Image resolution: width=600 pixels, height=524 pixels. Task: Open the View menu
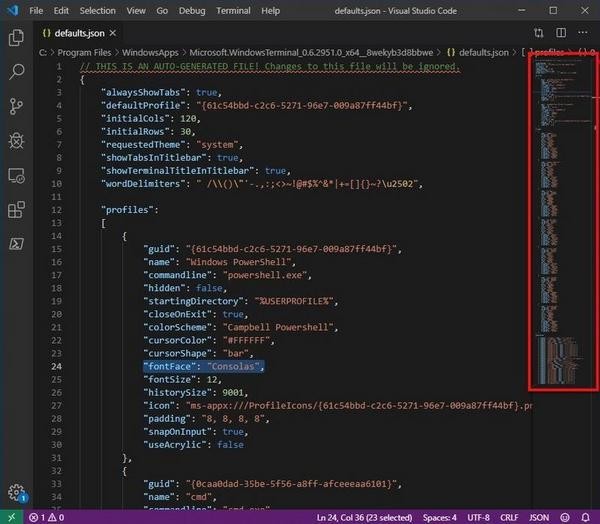136,11
